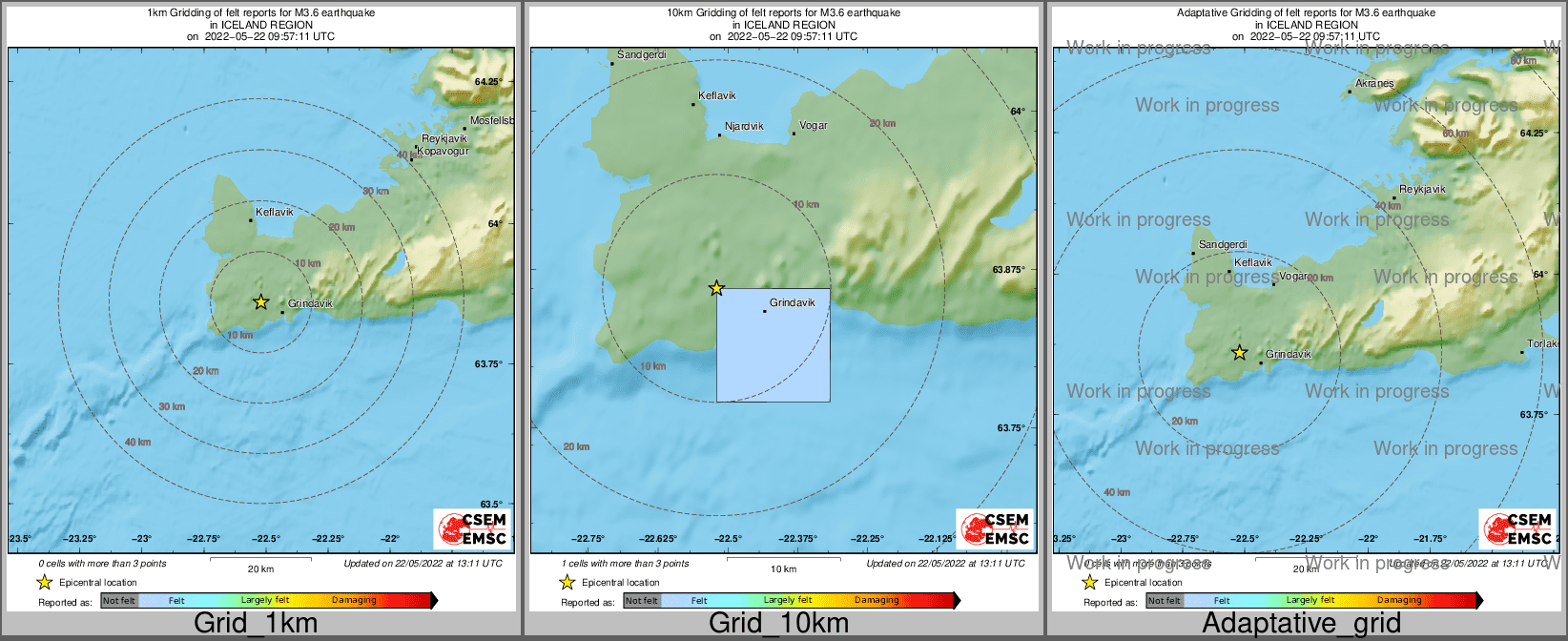Click the legend star icon below the Adaptative_grid map
The image size is (1568, 641).
click(x=1089, y=582)
